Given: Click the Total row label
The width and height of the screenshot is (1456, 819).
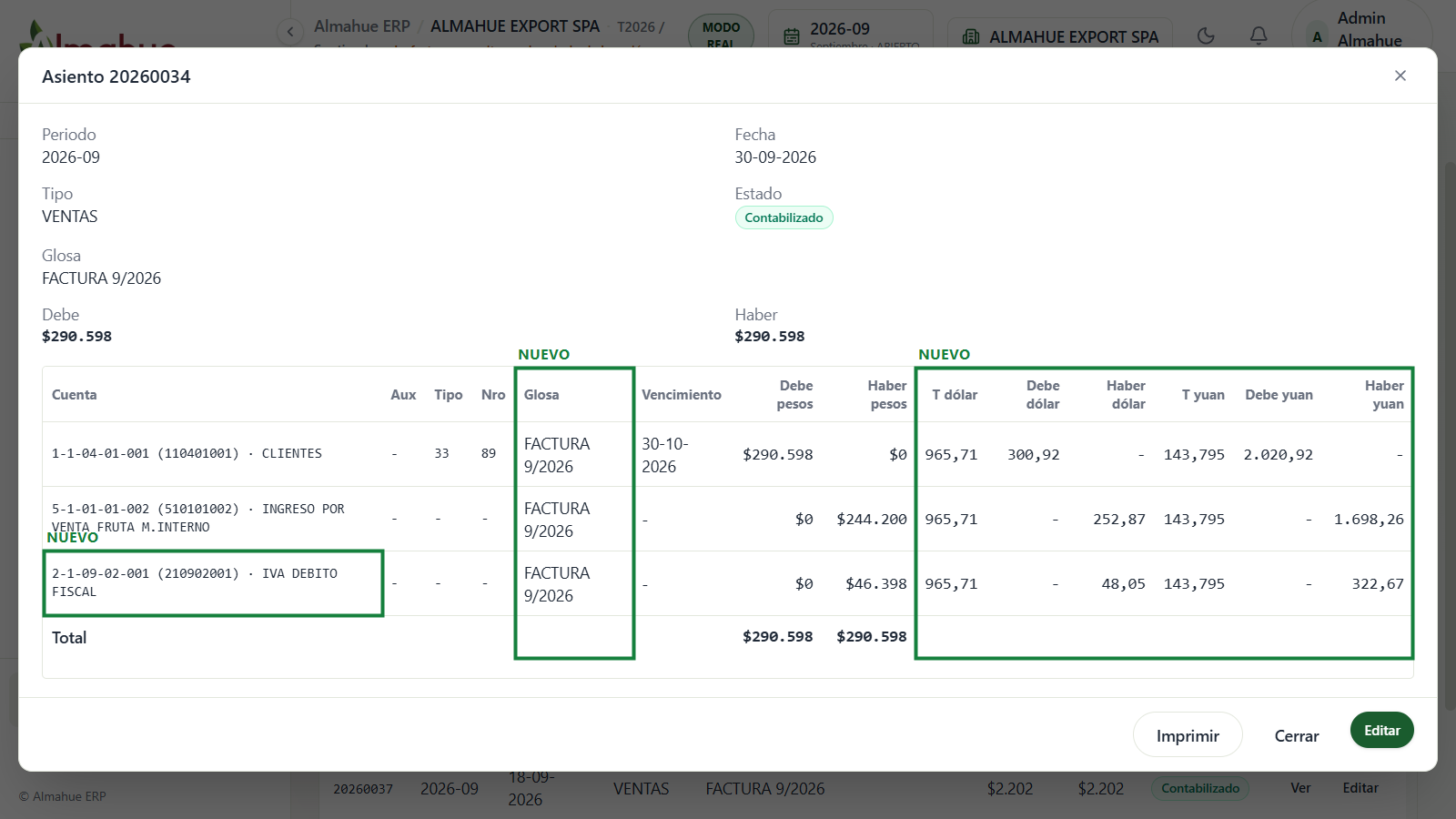Looking at the screenshot, I should 69,638.
